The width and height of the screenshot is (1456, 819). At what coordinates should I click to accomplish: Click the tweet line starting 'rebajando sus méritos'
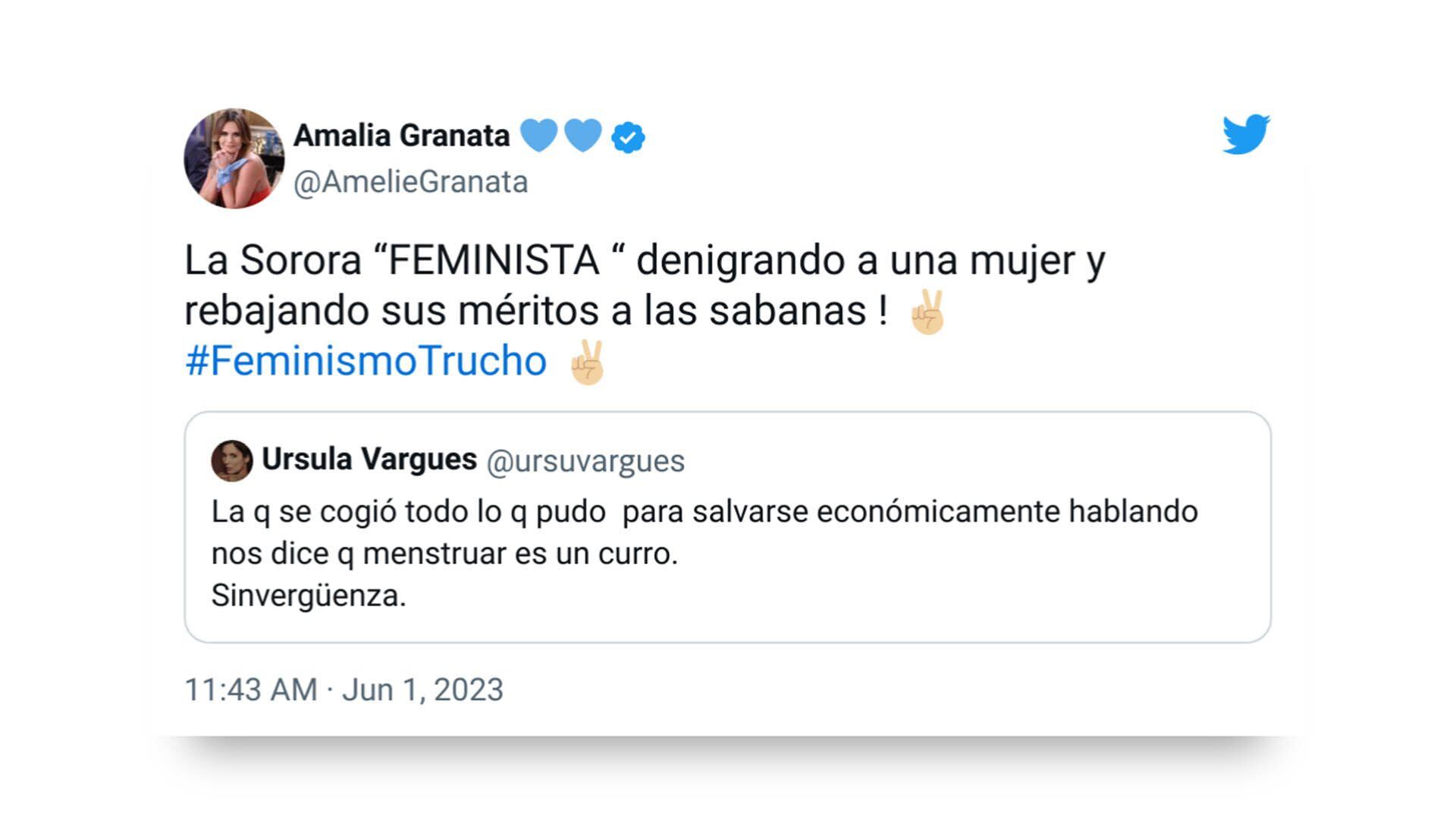(535, 311)
